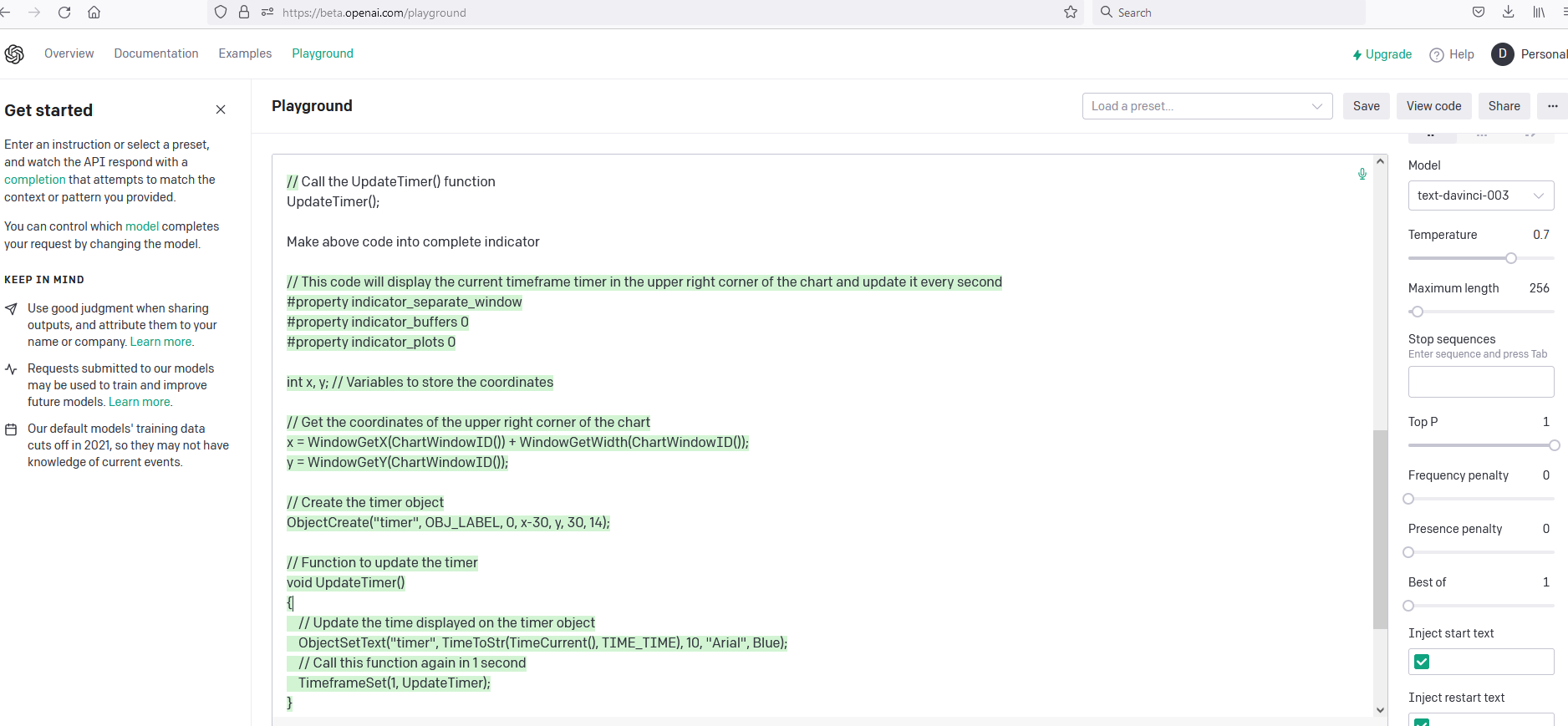Reload the page in browser
Viewport: 1568px width, 726px height.
click(64, 13)
